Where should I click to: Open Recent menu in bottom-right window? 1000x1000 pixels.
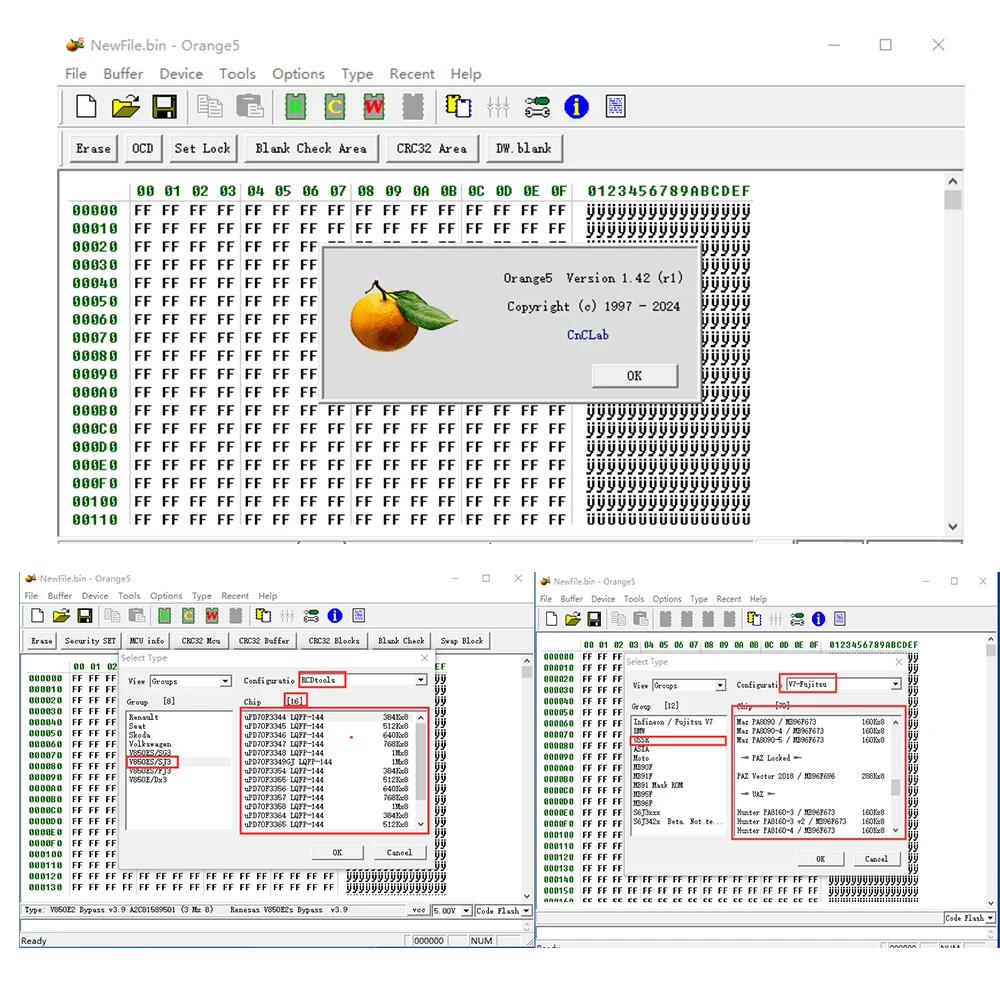pyautogui.click(x=729, y=599)
